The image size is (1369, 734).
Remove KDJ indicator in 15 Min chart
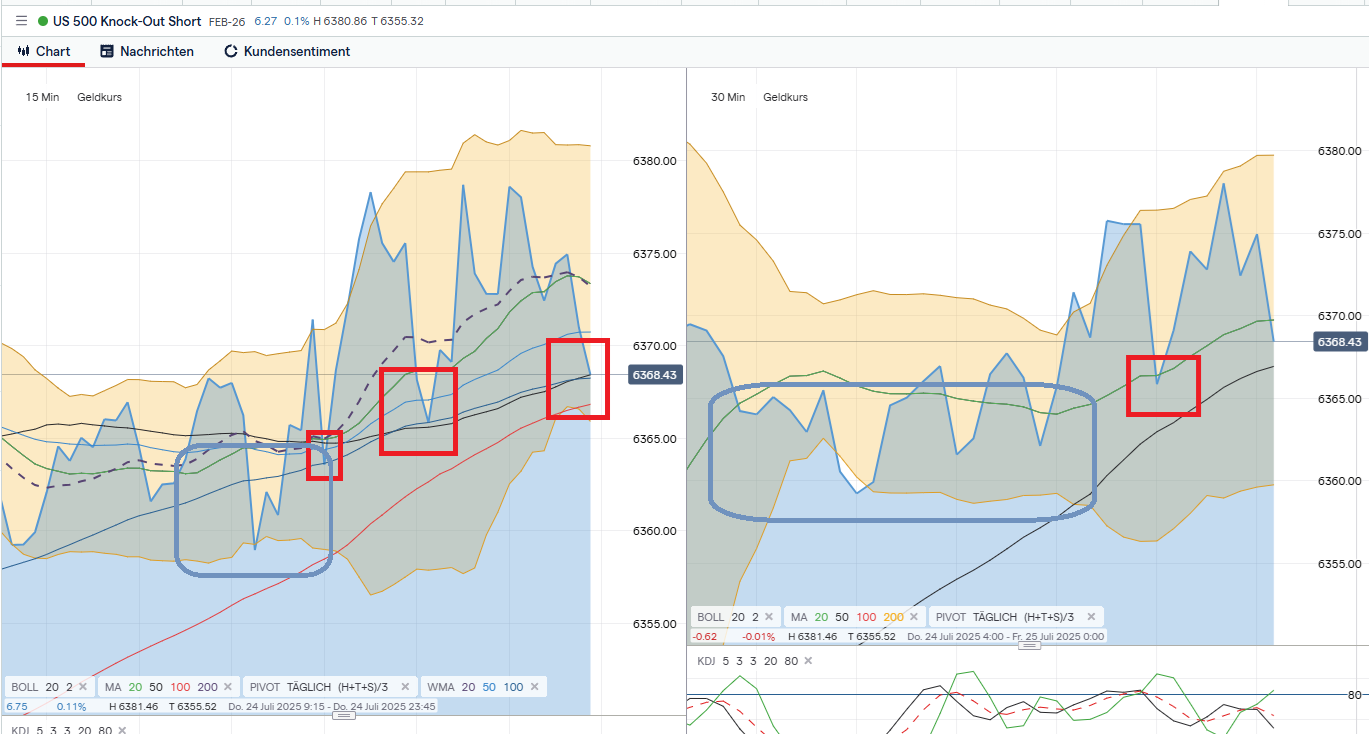coord(122,731)
